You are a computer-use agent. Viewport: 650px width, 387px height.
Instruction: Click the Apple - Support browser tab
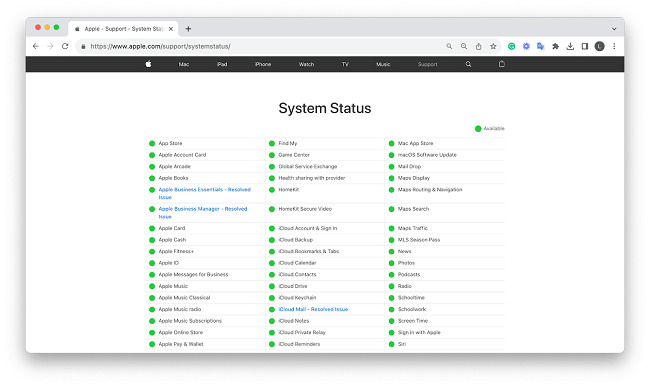[x=124, y=29]
